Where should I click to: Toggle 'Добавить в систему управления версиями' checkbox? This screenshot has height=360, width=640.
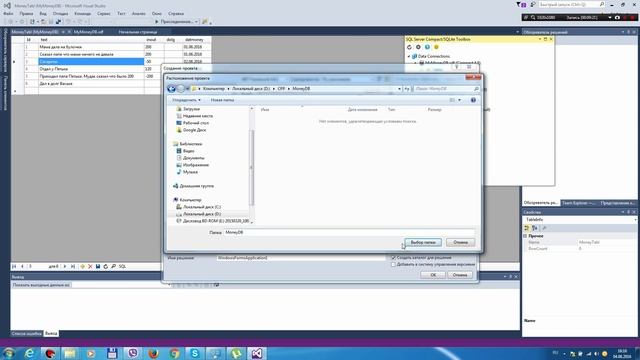click(393, 264)
